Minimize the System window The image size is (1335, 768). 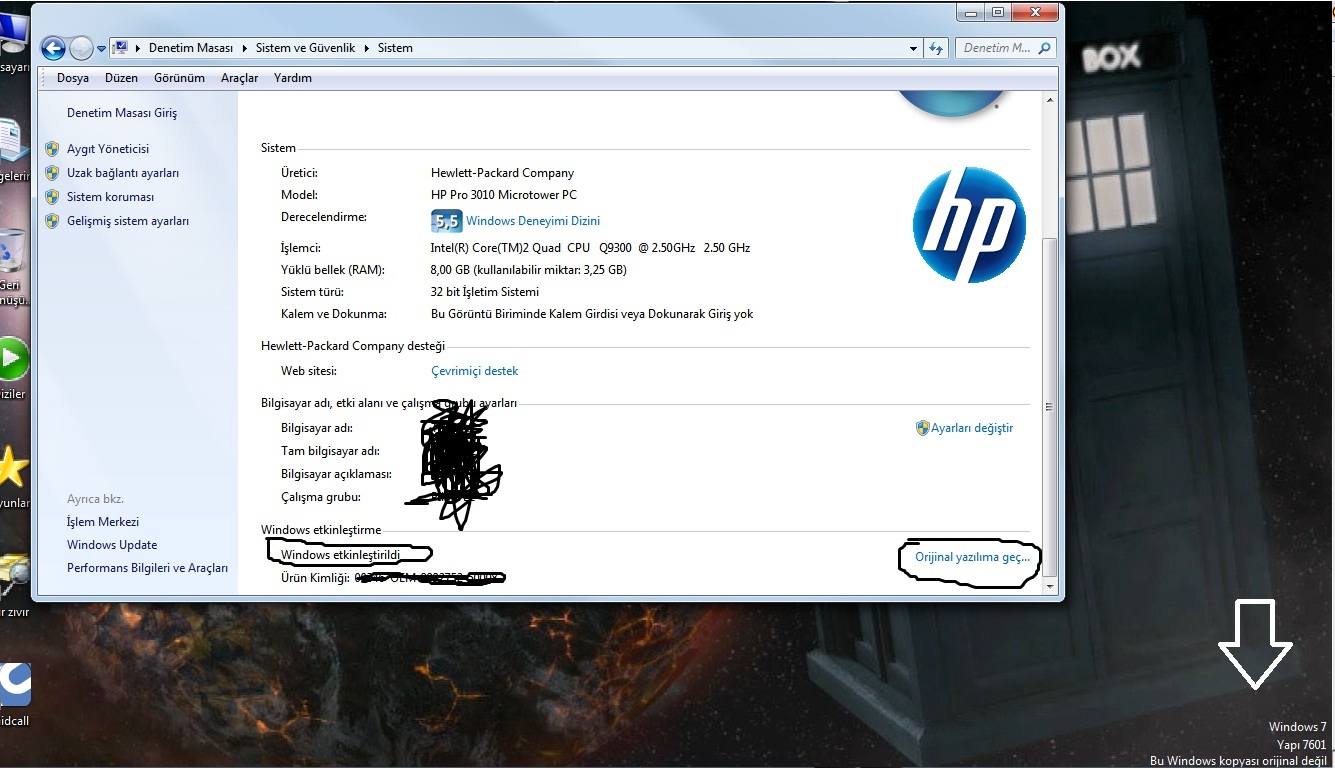tap(971, 12)
